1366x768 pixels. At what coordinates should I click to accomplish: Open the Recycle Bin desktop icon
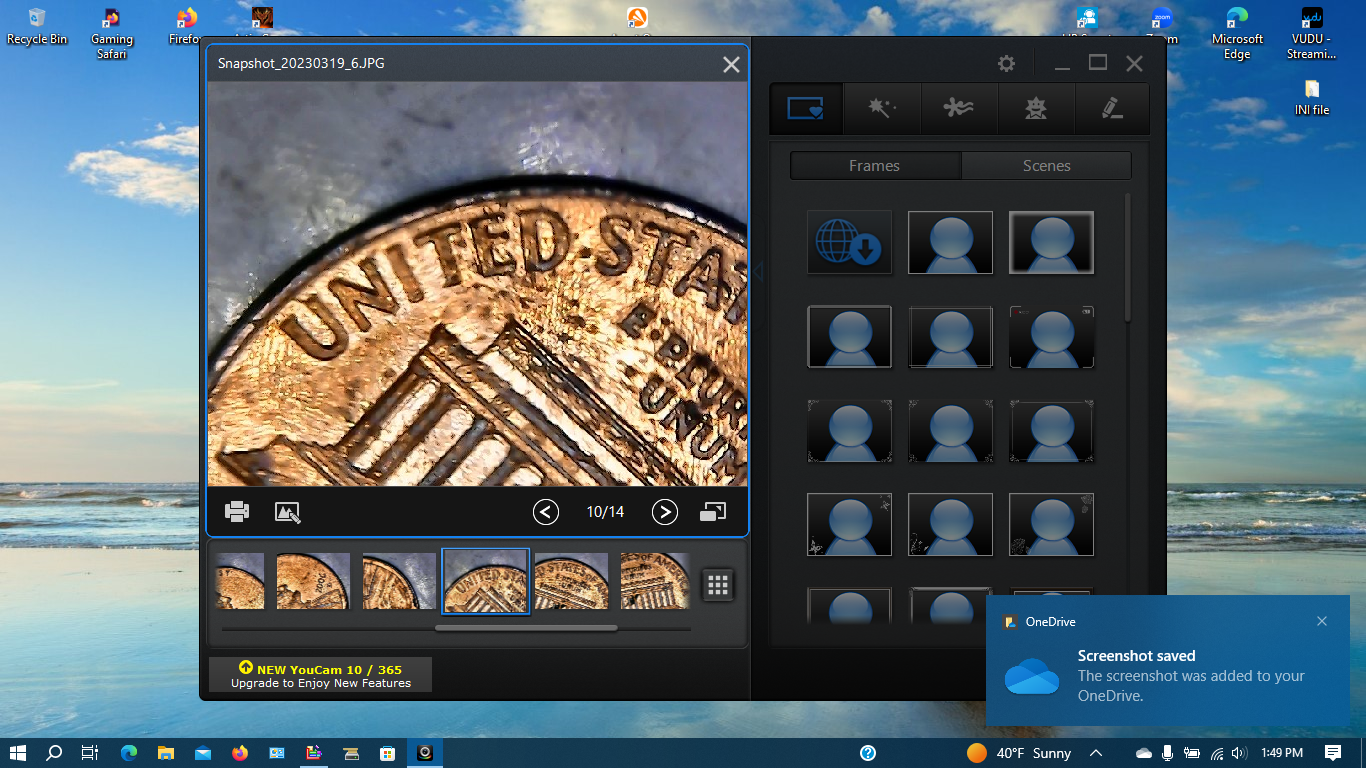tap(37, 26)
